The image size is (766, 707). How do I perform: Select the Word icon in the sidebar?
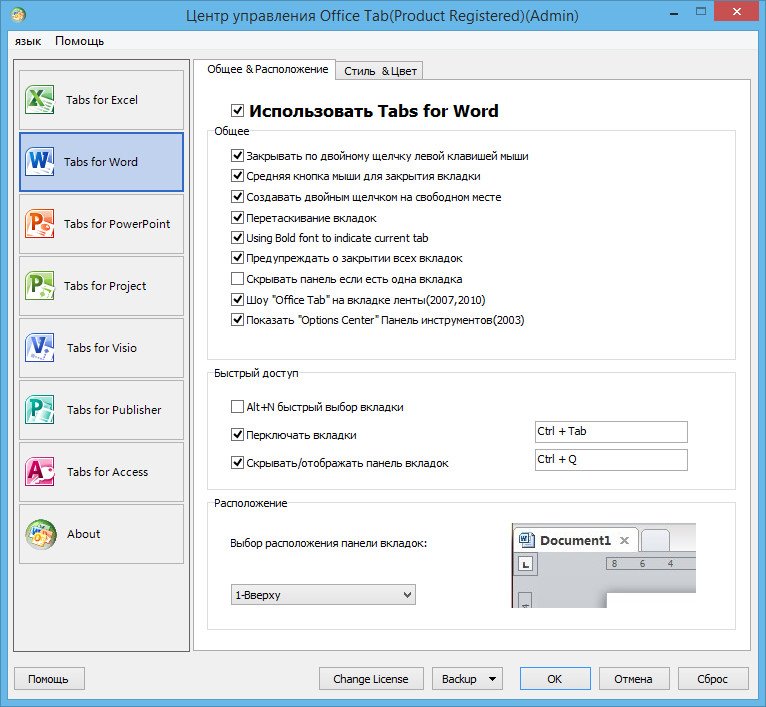39,161
